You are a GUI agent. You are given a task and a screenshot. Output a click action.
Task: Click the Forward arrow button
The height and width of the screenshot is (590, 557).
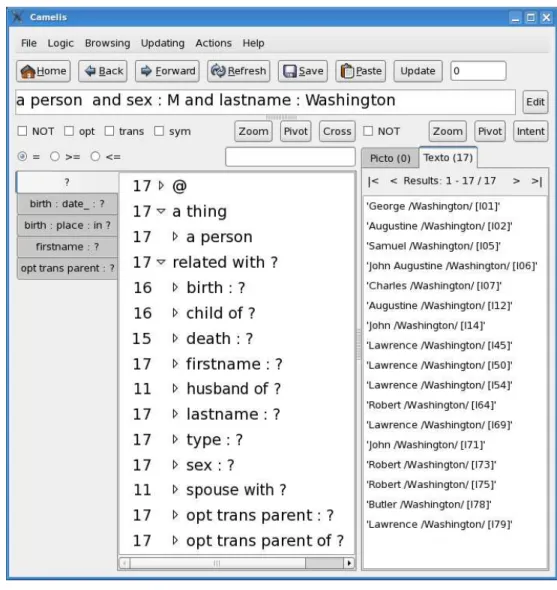[167, 71]
